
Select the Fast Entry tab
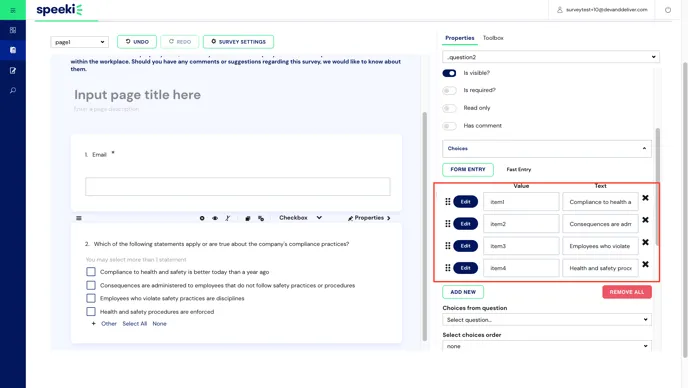(519, 169)
